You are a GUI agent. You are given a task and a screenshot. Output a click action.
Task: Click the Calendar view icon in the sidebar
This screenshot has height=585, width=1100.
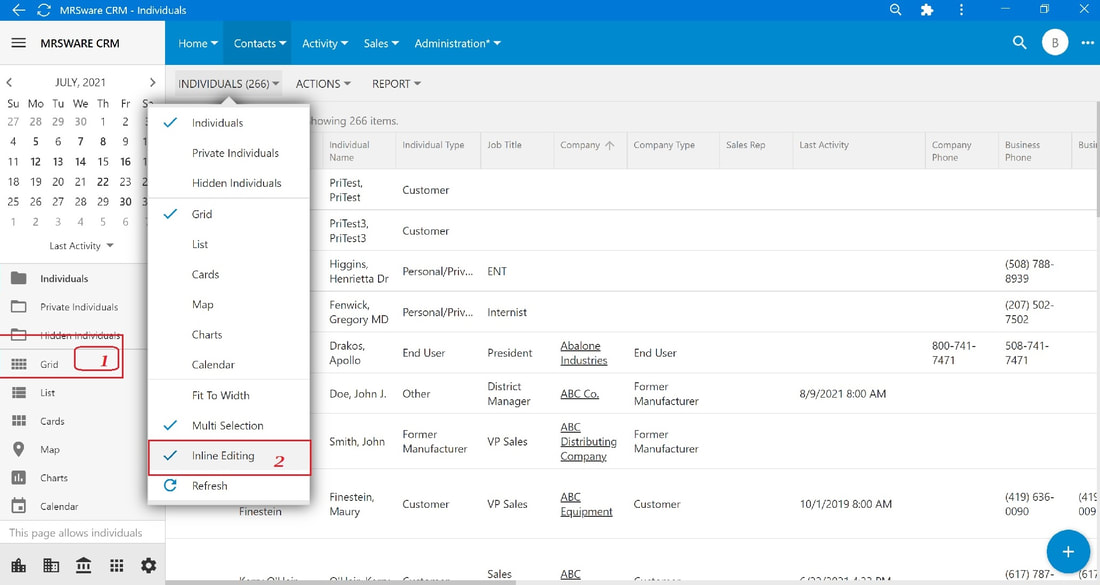pyautogui.click(x=19, y=506)
